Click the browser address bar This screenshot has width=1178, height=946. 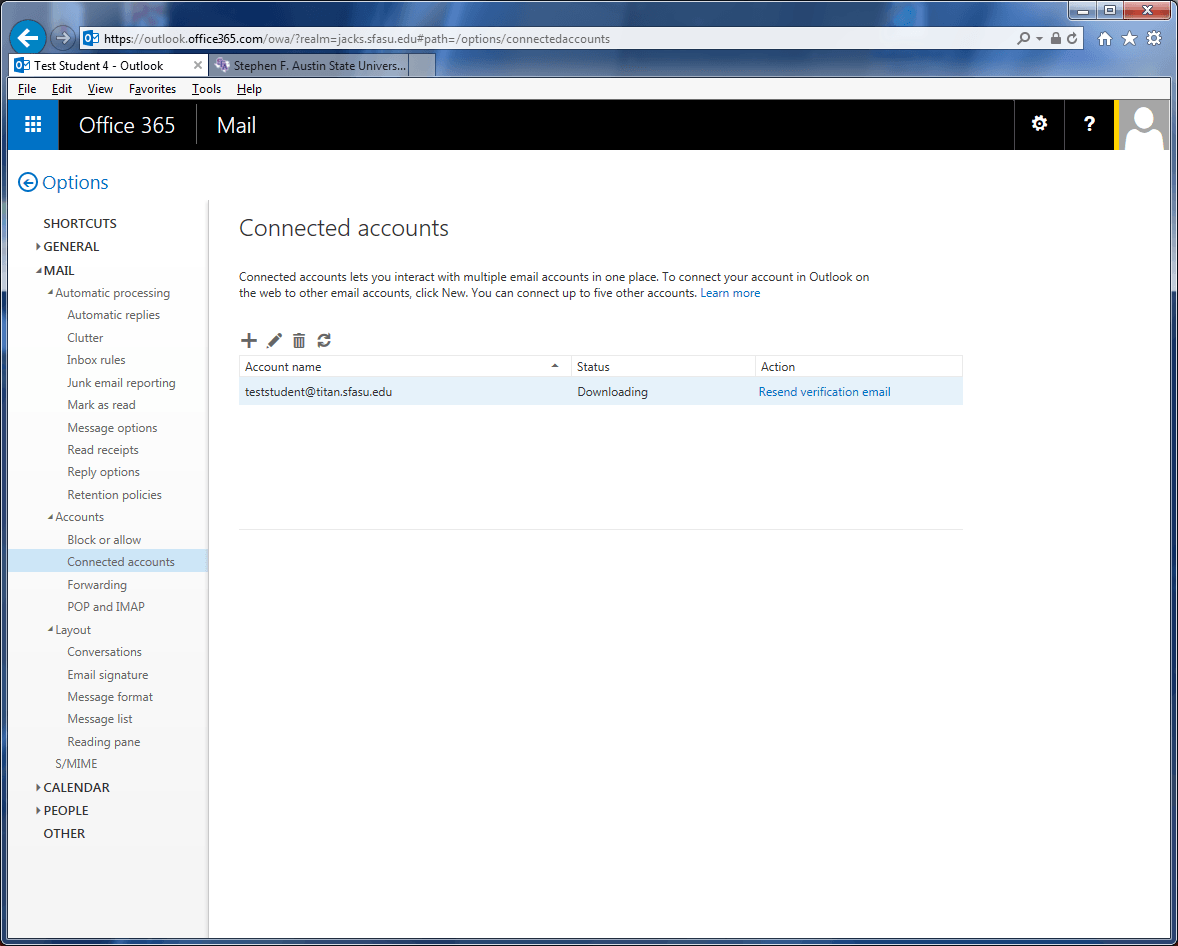[550, 39]
